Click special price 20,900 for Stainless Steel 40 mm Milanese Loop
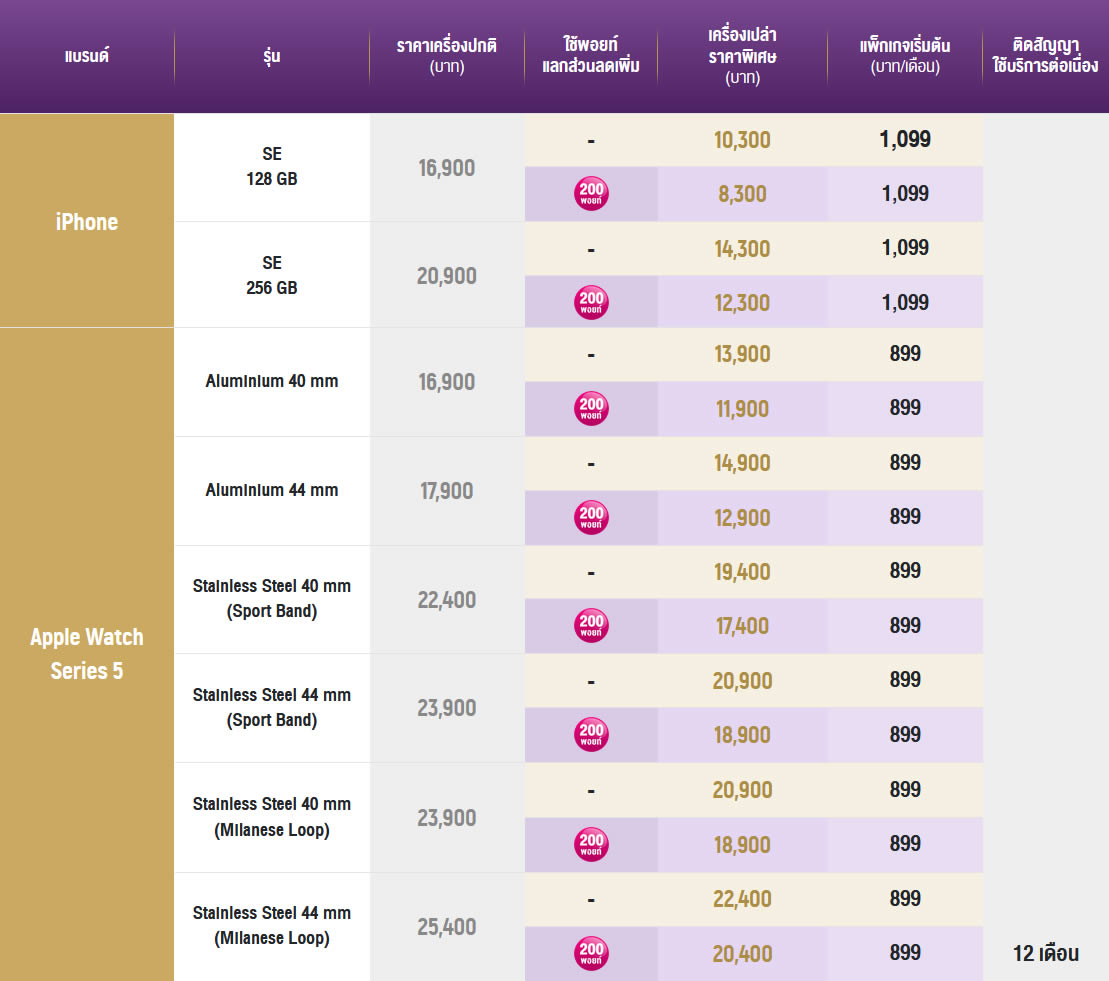 click(x=742, y=790)
